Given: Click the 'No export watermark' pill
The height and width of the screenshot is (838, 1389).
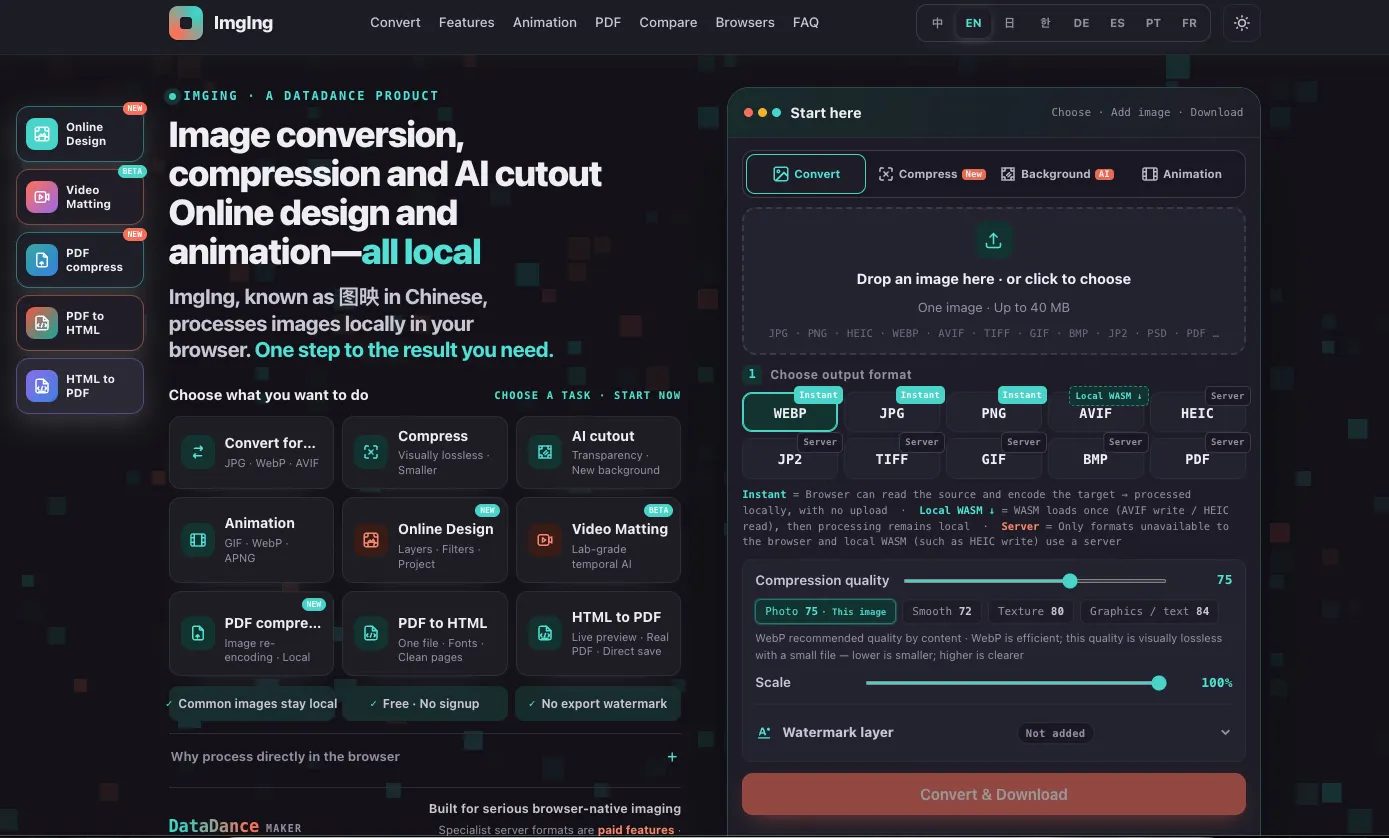Looking at the screenshot, I should [x=598, y=704].
